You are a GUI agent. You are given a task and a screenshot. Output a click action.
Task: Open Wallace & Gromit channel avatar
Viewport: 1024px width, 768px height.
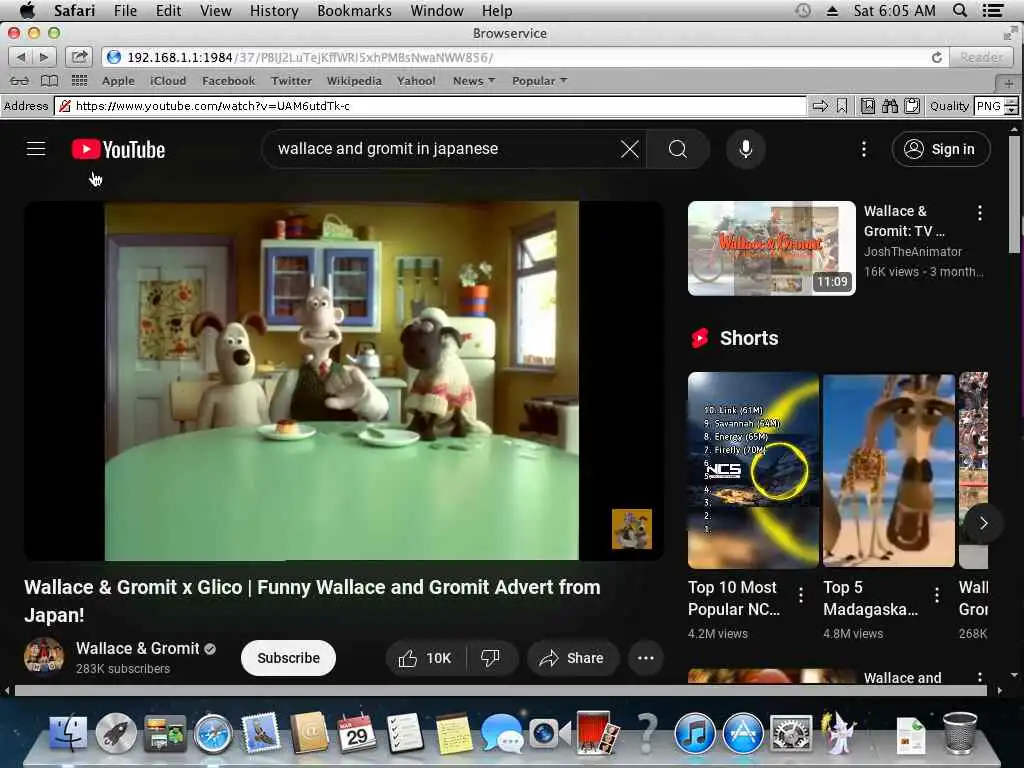coord(44,657)
